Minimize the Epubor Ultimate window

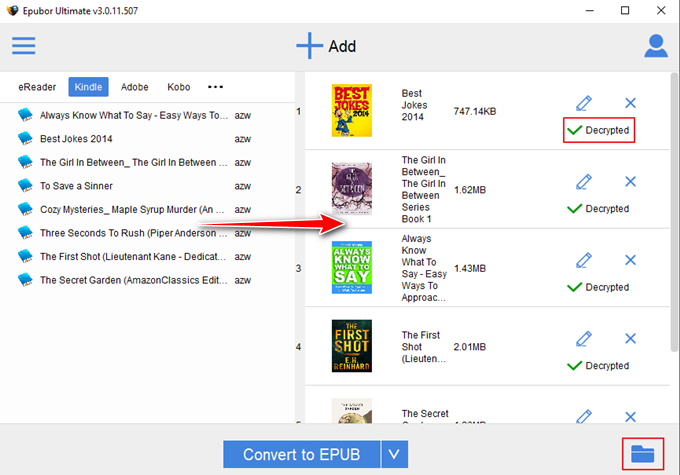coord(589,10)
